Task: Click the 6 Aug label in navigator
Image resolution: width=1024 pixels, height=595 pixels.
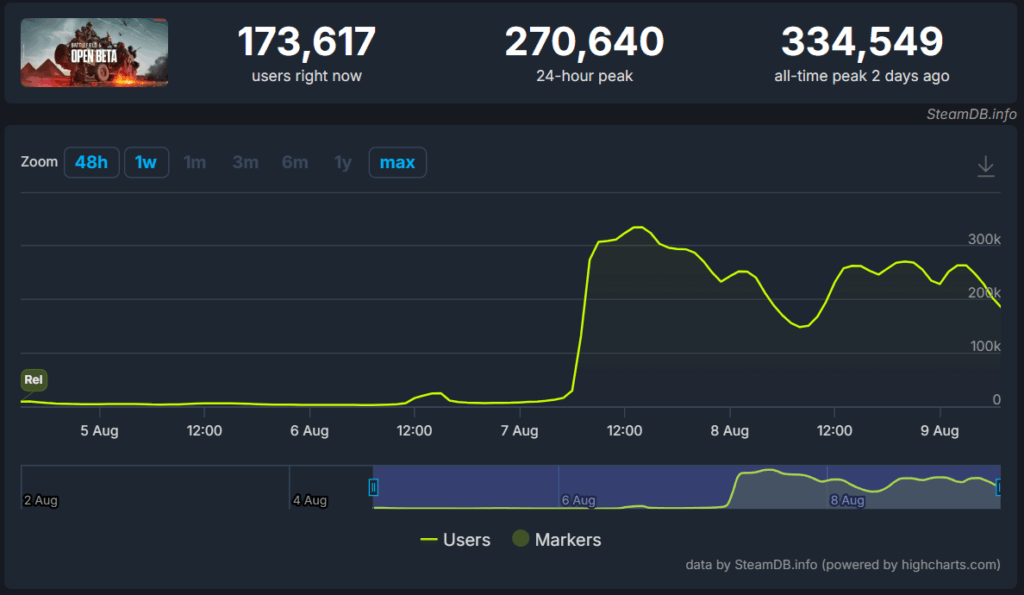Action: (x=579, y=500)
